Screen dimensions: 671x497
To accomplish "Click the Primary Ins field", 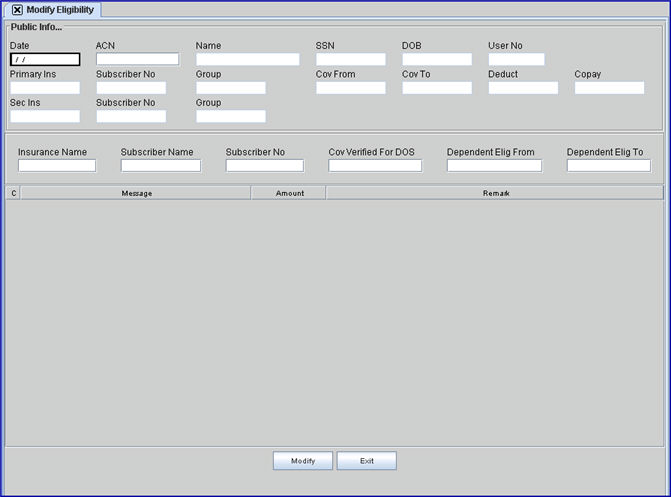I will click(45, 88).
